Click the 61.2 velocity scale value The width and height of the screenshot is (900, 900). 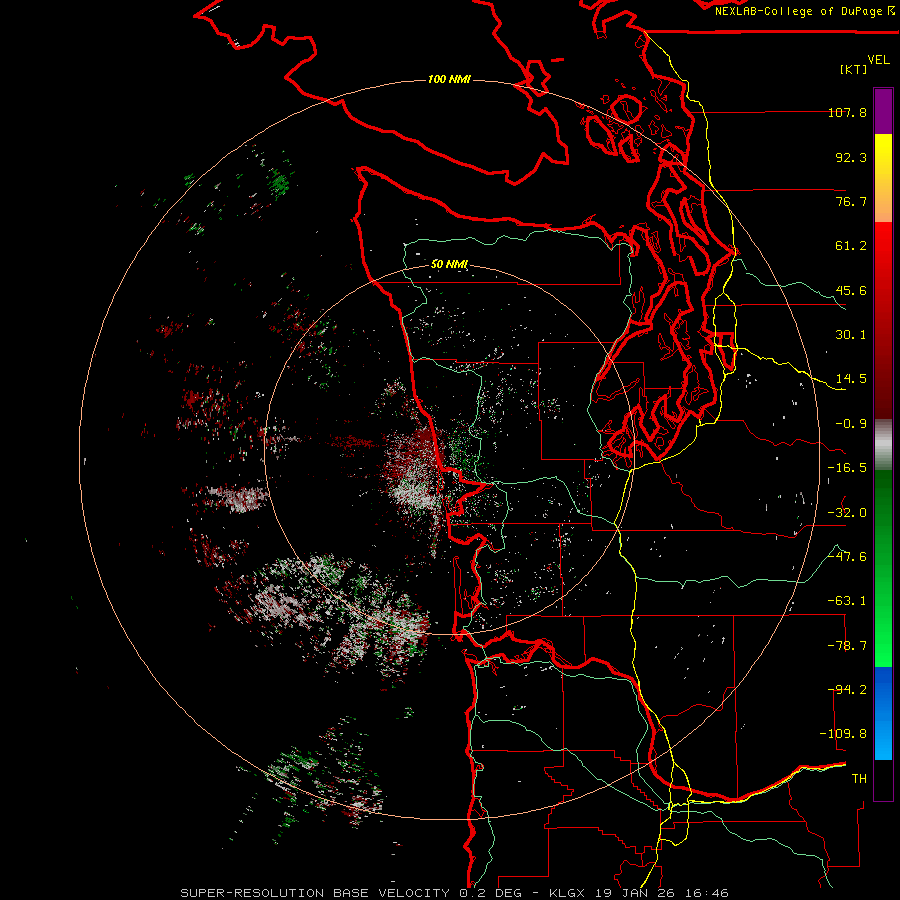[851, 246]
